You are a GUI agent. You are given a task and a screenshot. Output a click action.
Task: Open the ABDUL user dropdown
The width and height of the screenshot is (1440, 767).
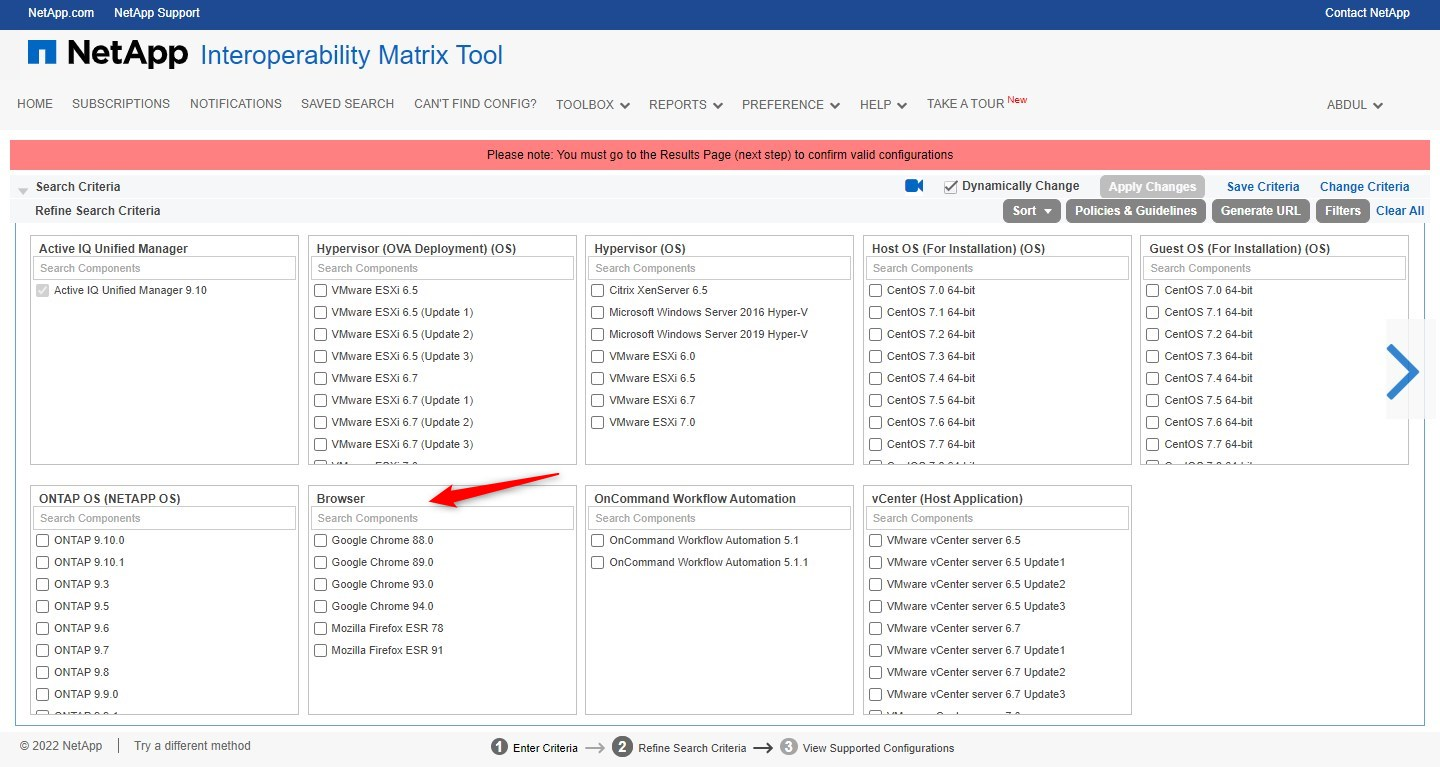click(1354, 105)
